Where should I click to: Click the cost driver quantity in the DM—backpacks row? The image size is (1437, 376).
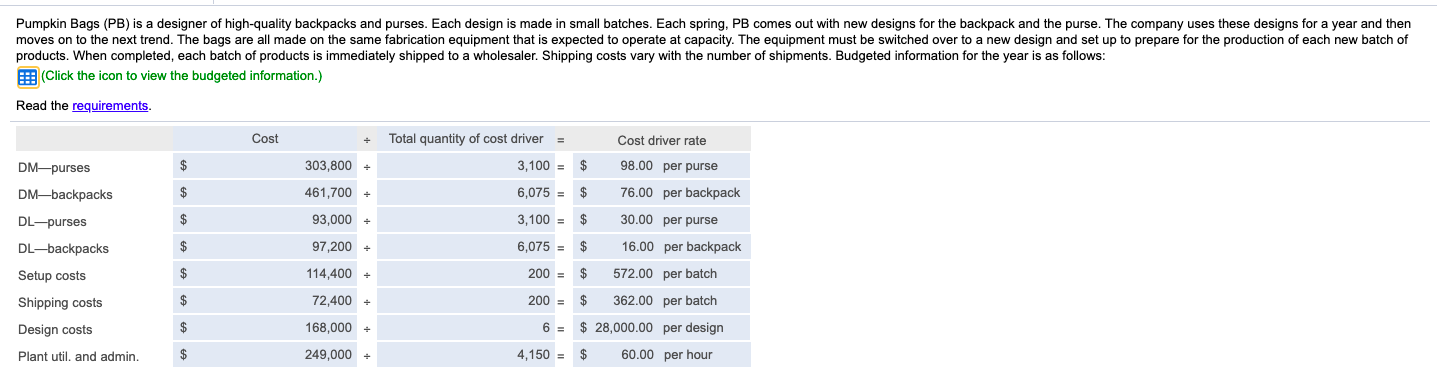465,193
